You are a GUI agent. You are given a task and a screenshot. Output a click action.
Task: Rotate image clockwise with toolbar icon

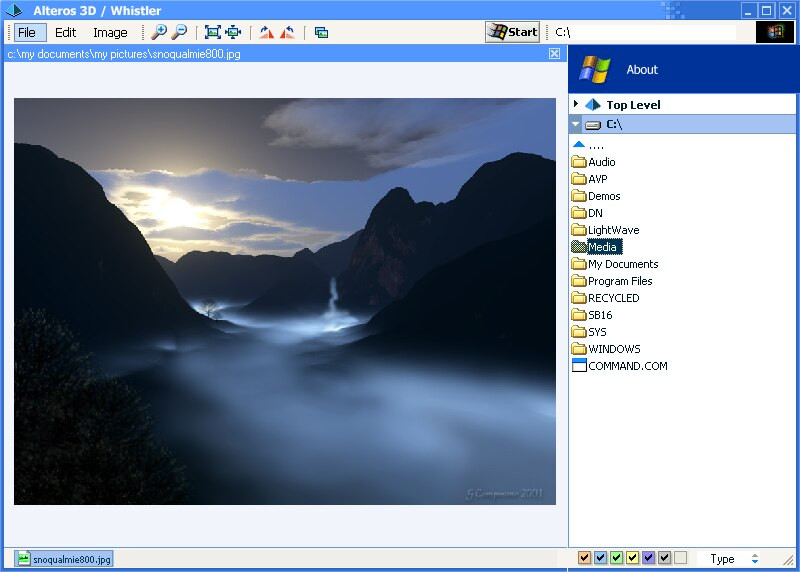coord(266,33)
